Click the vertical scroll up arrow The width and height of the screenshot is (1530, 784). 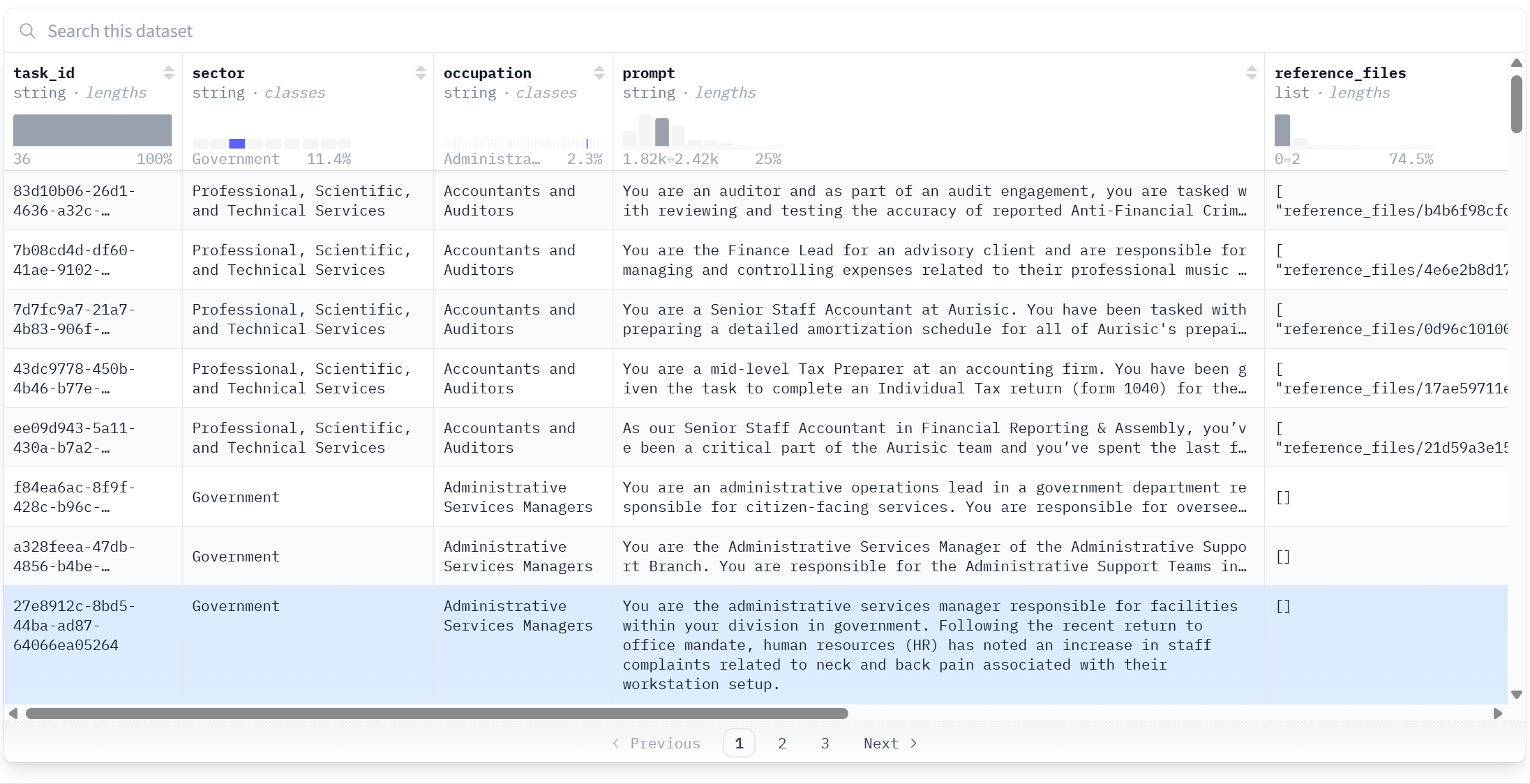coord(1516,63)
